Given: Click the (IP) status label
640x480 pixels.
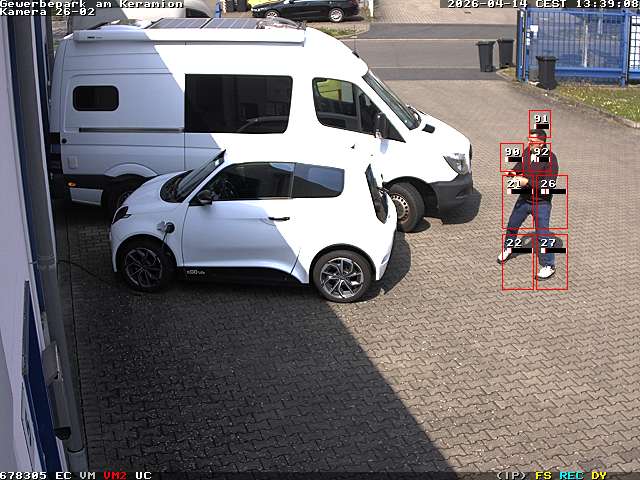Looking at the screenshot, I should (x=511, y=475).
